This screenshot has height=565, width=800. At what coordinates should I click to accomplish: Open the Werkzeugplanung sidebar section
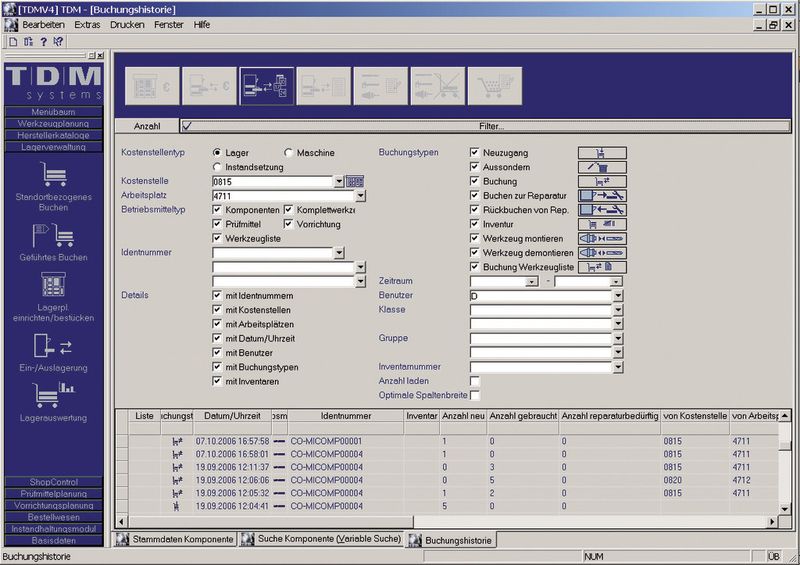(x=54, y=124)
